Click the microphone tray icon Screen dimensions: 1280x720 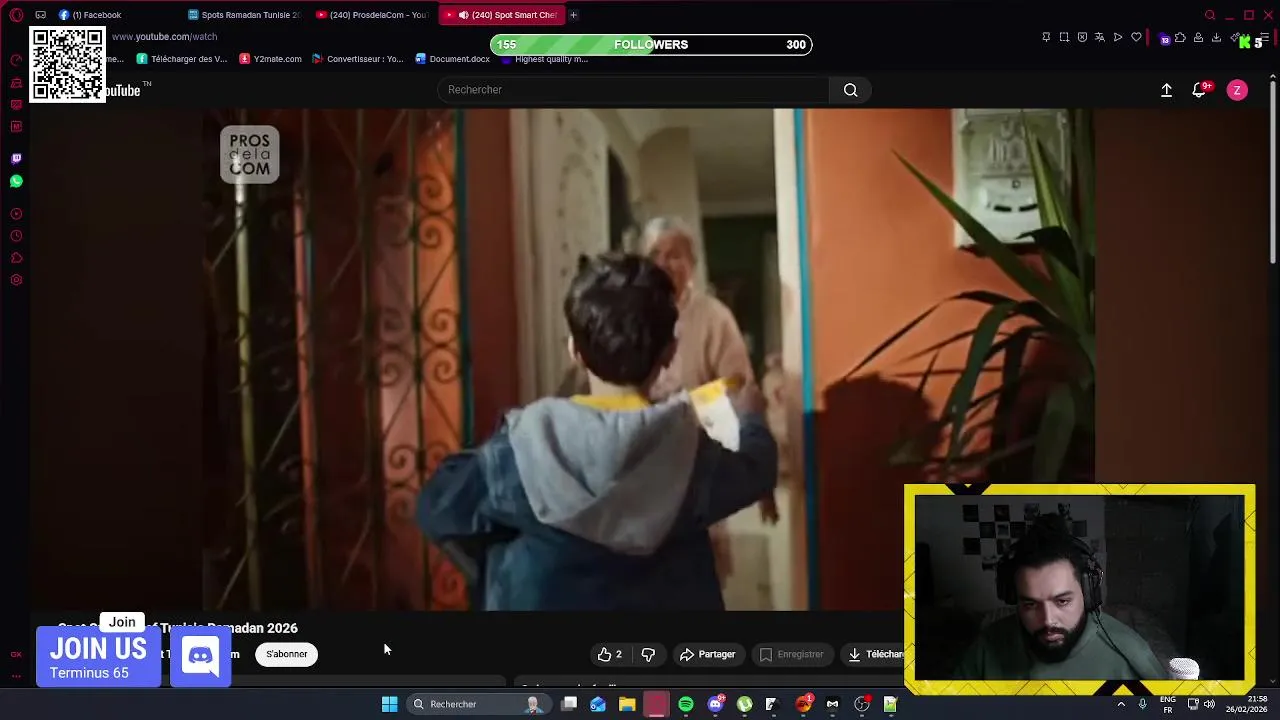click(x=1143, y=704)
